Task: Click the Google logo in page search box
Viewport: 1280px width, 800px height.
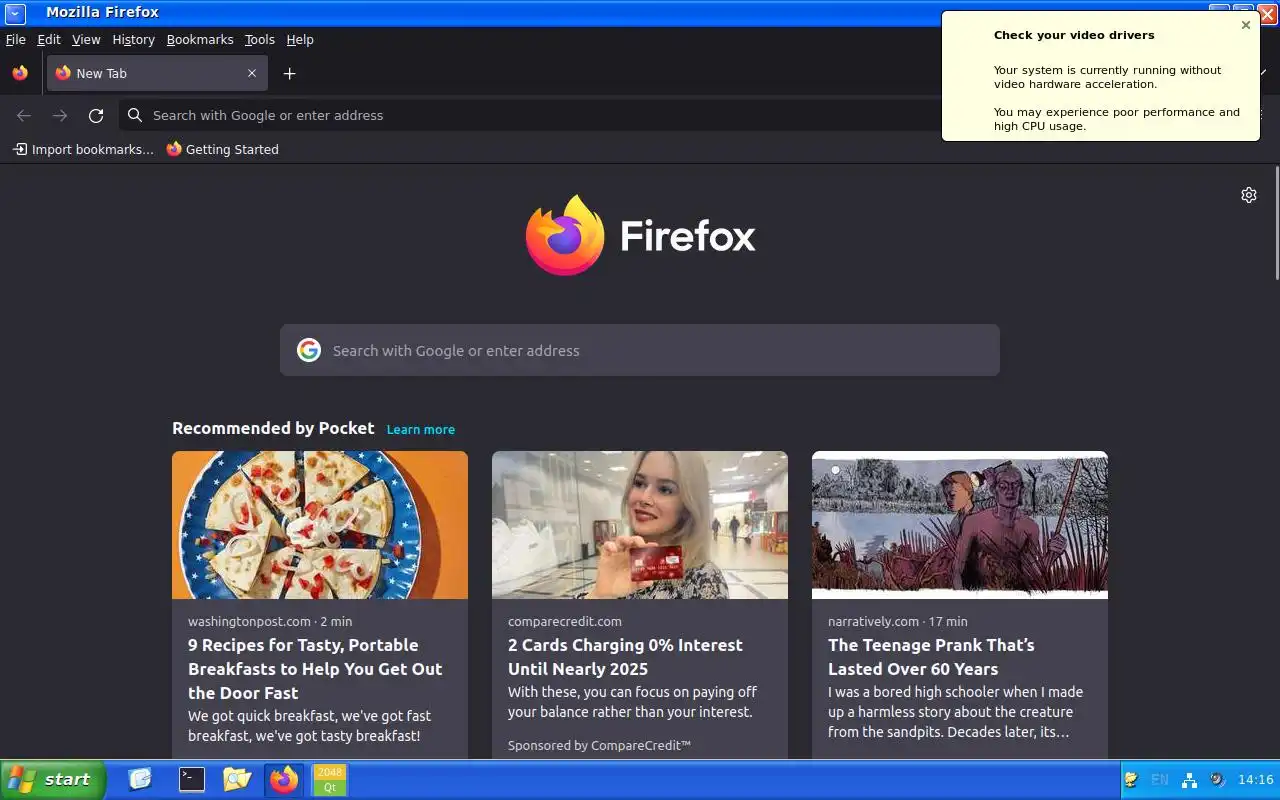Action: click(309, 350)
